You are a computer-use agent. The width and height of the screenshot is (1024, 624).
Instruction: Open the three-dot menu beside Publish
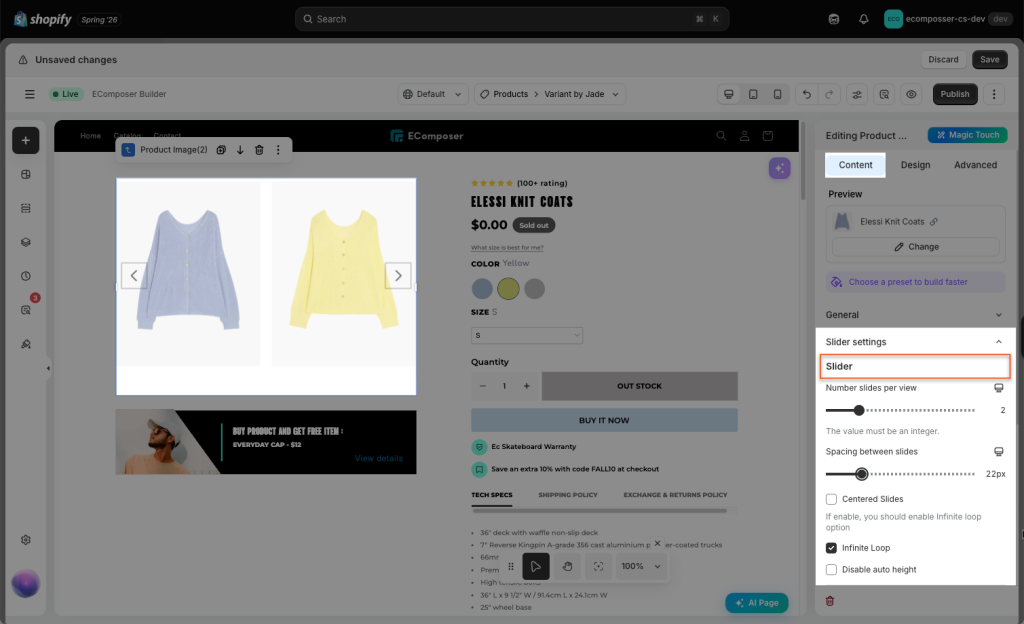tap(994, 94)
